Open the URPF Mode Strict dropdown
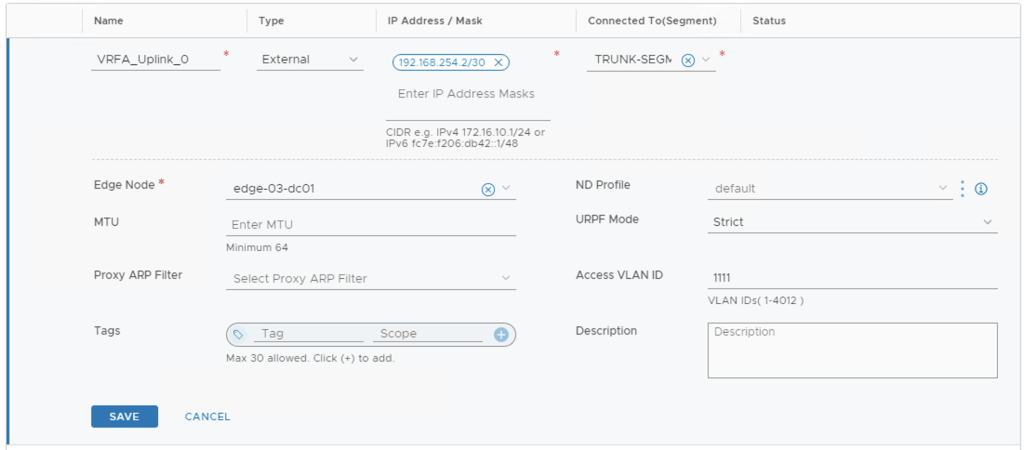This screenshot has width=1024, height=450. (x=851, y=222)
